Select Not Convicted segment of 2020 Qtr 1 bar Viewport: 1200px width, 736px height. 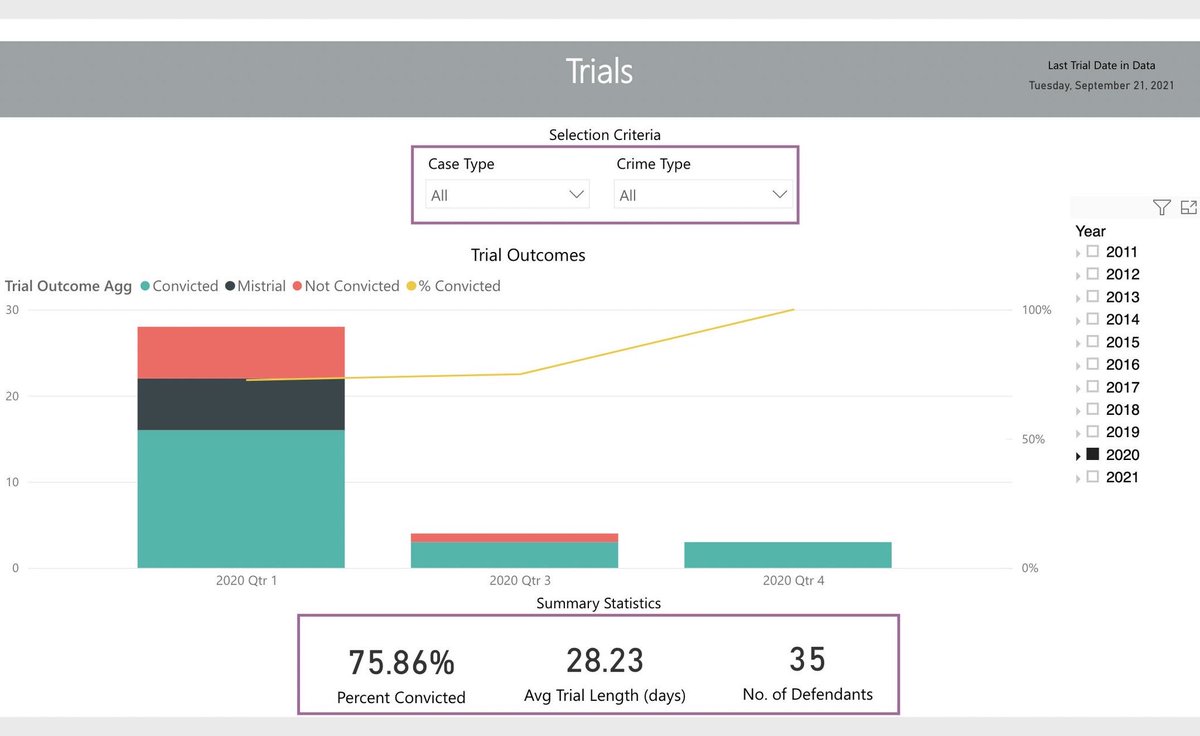[x=241, y=352]
